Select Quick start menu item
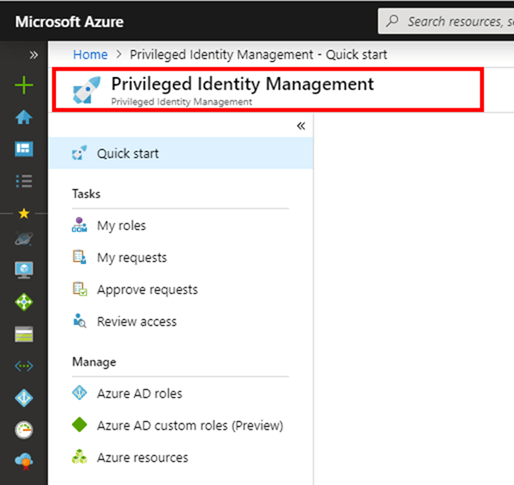Screen dimensions: 514x485 [181, 154]
